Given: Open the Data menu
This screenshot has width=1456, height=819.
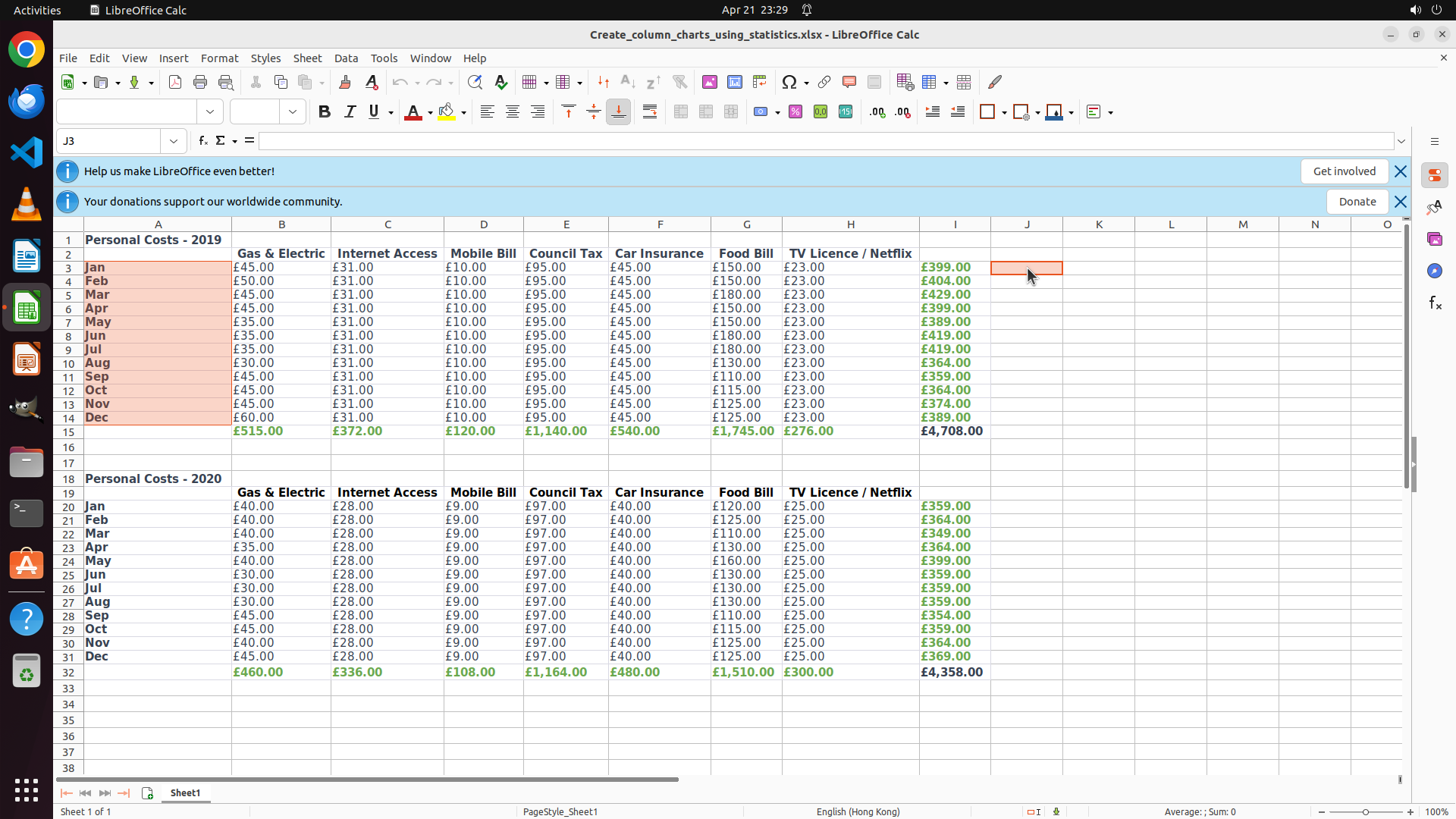Looking at the screenshot, I should click(346, 58).
